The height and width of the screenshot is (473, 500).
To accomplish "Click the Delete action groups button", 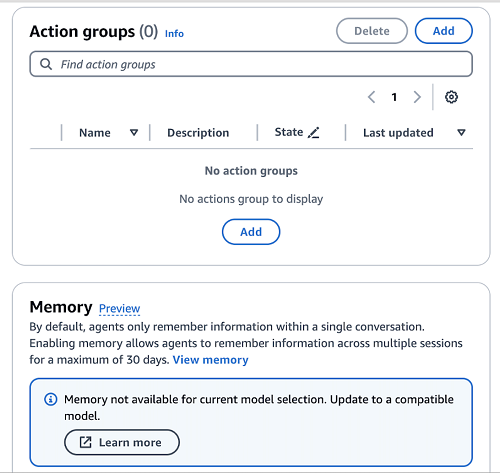I will tap(372, 31).
